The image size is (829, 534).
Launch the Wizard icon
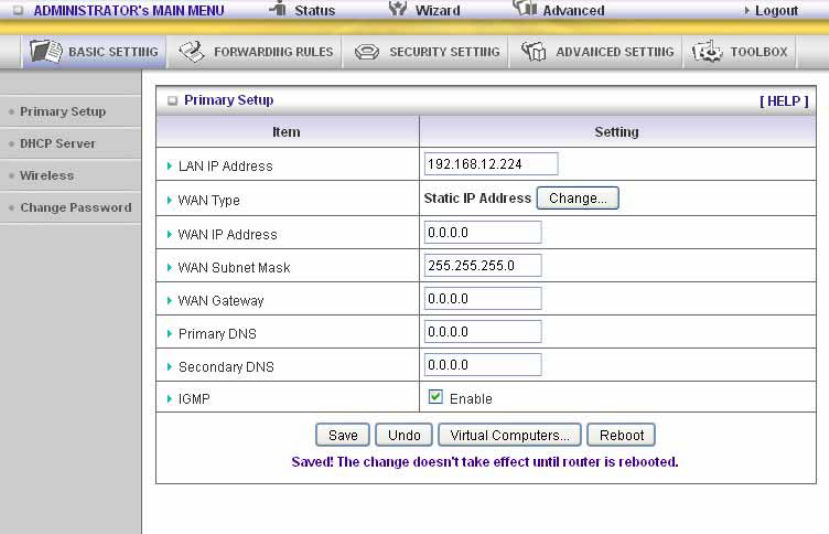(398, 8)
